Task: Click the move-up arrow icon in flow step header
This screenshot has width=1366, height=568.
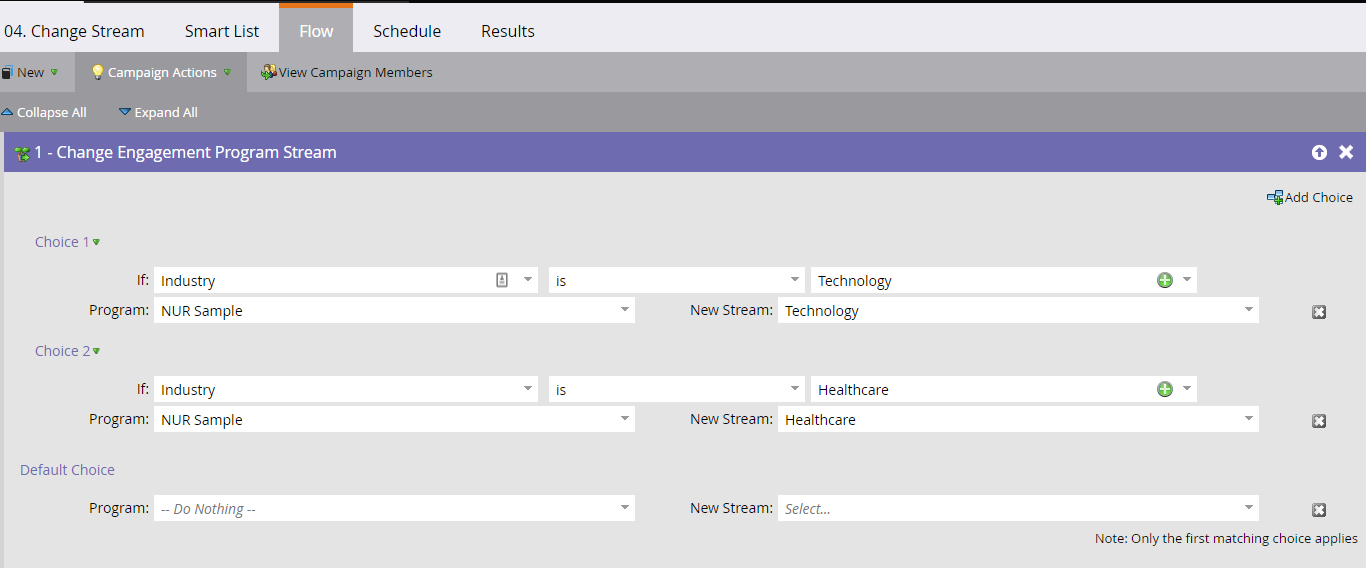Action: click(1319, 152)
